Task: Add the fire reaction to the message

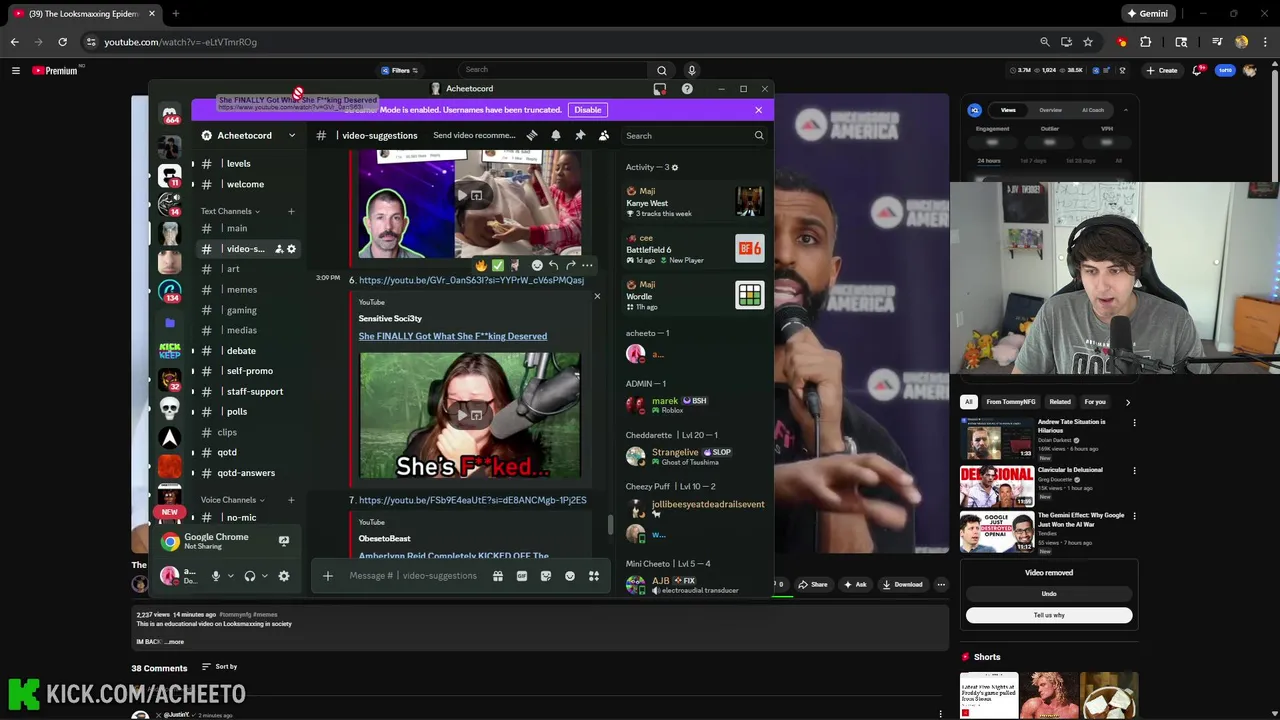Action: (x=481, y=265)
